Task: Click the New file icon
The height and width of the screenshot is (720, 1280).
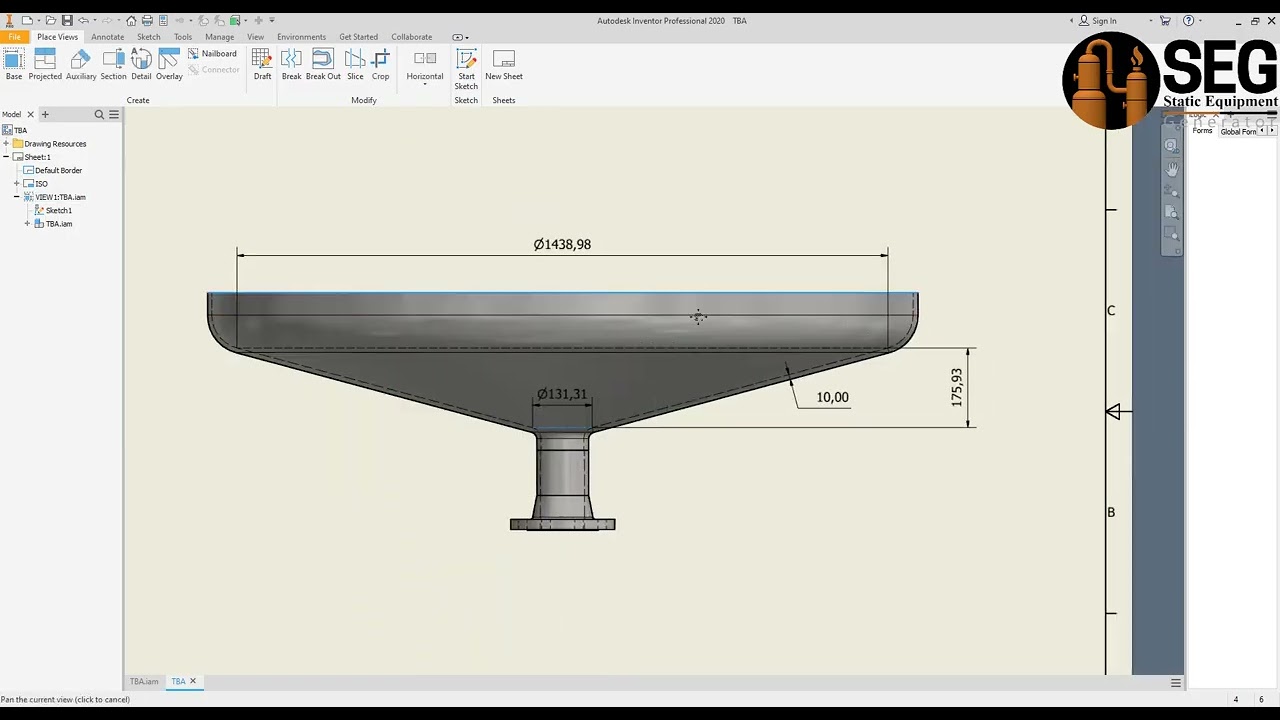Action: [26, 20]
